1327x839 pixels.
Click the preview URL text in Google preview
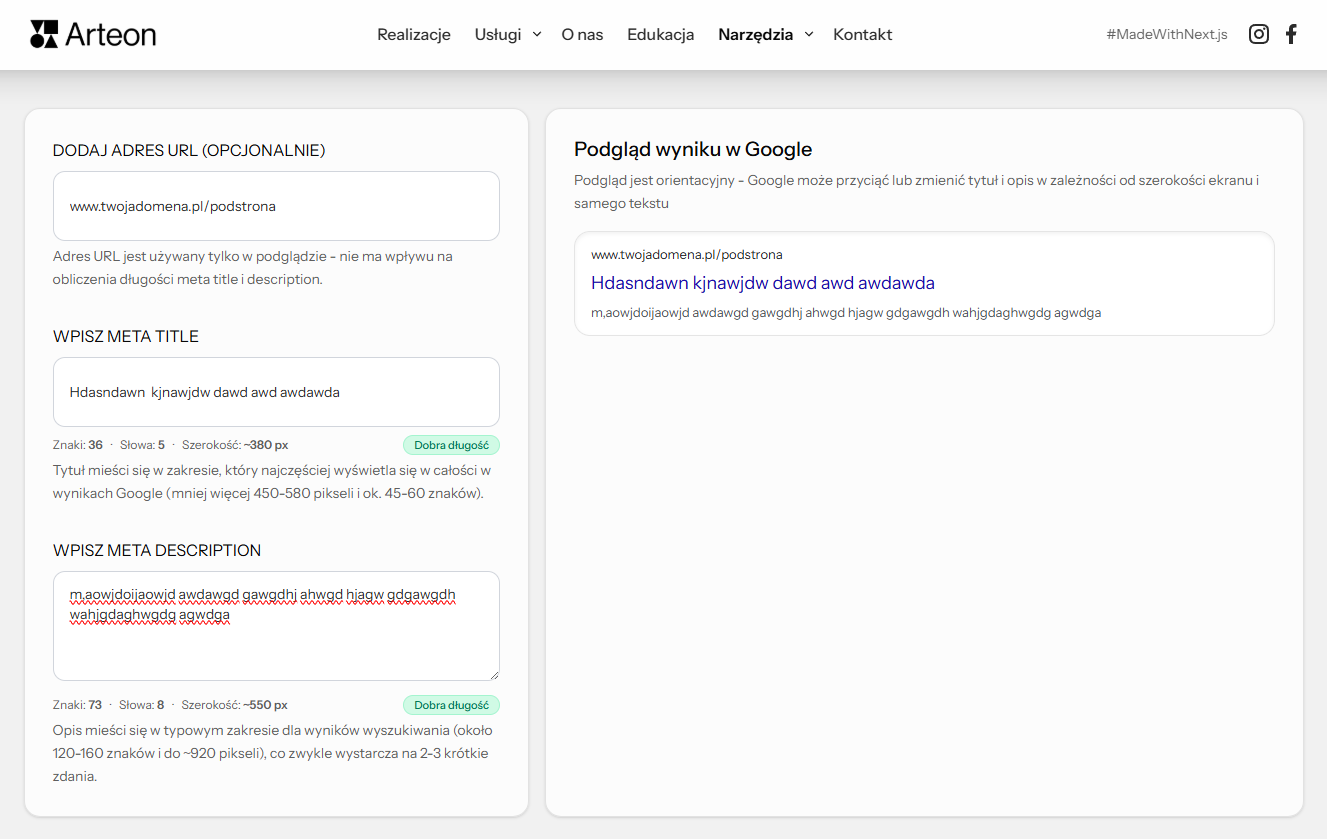click(x=688, y=254)
